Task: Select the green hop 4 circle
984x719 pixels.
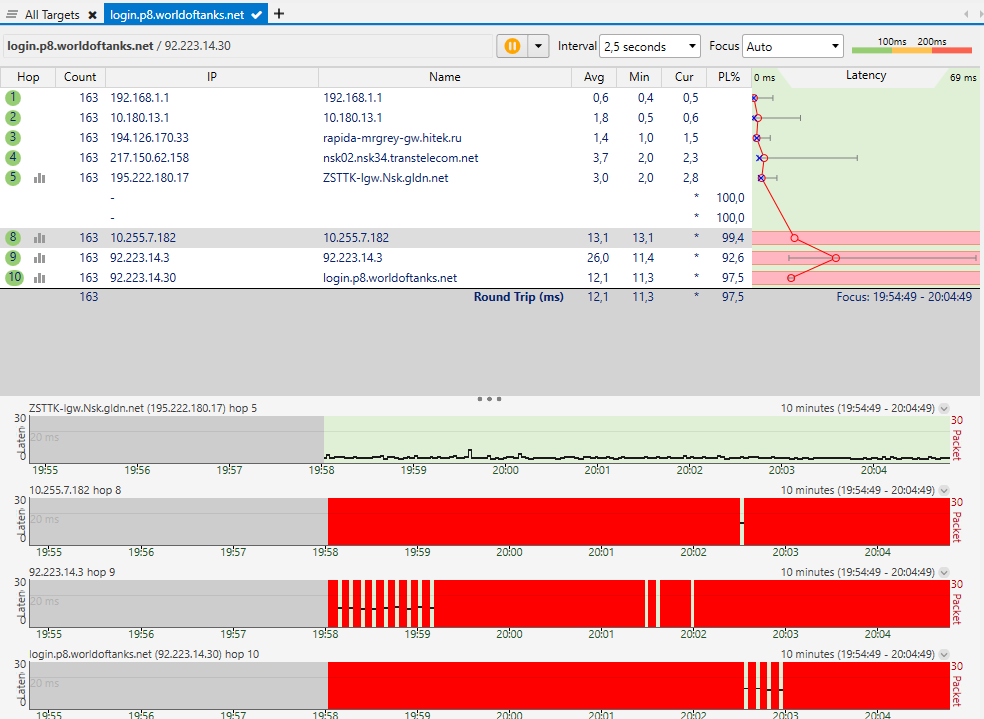Action: click(x=13, y=158)
